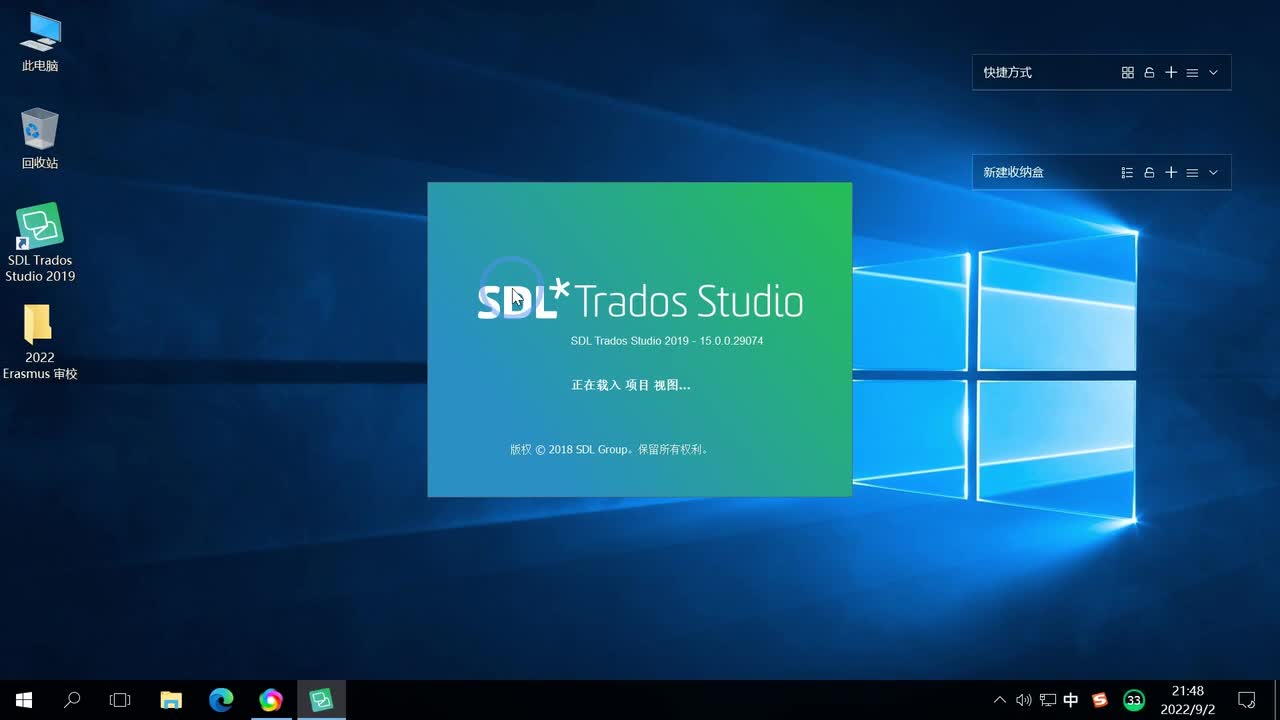Open the volume control in tray

1023,700
